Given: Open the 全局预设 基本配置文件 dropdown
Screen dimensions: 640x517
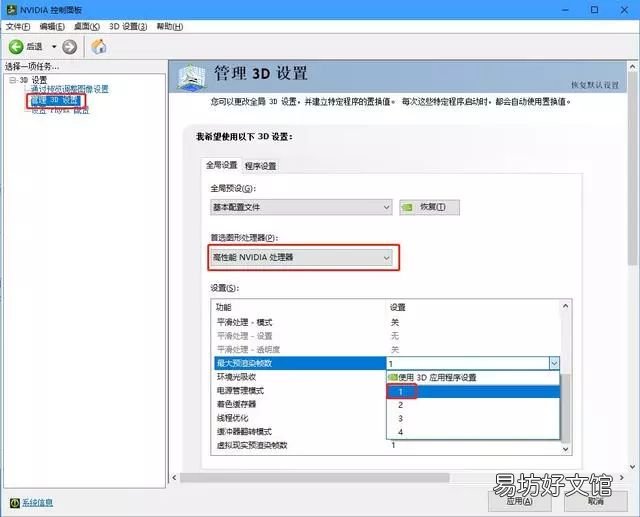Looking at the screenshot, I should [301, 207].
